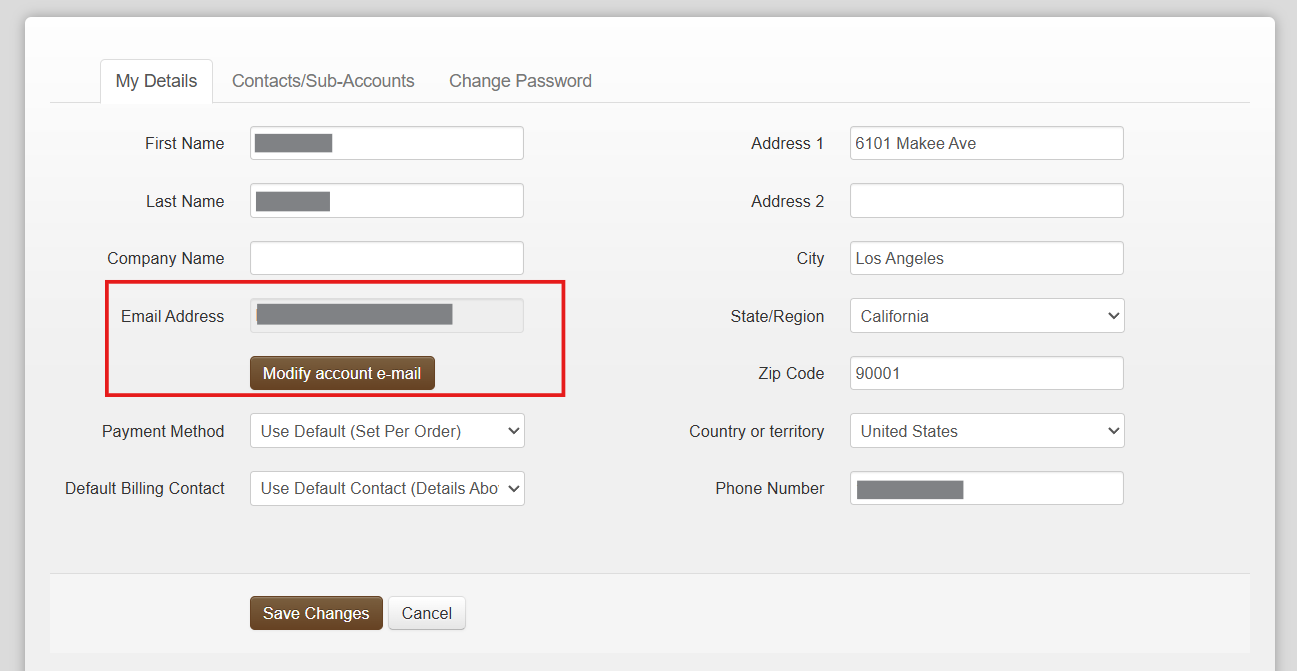Open the State/Region dropdown

(x=987, y=316)
